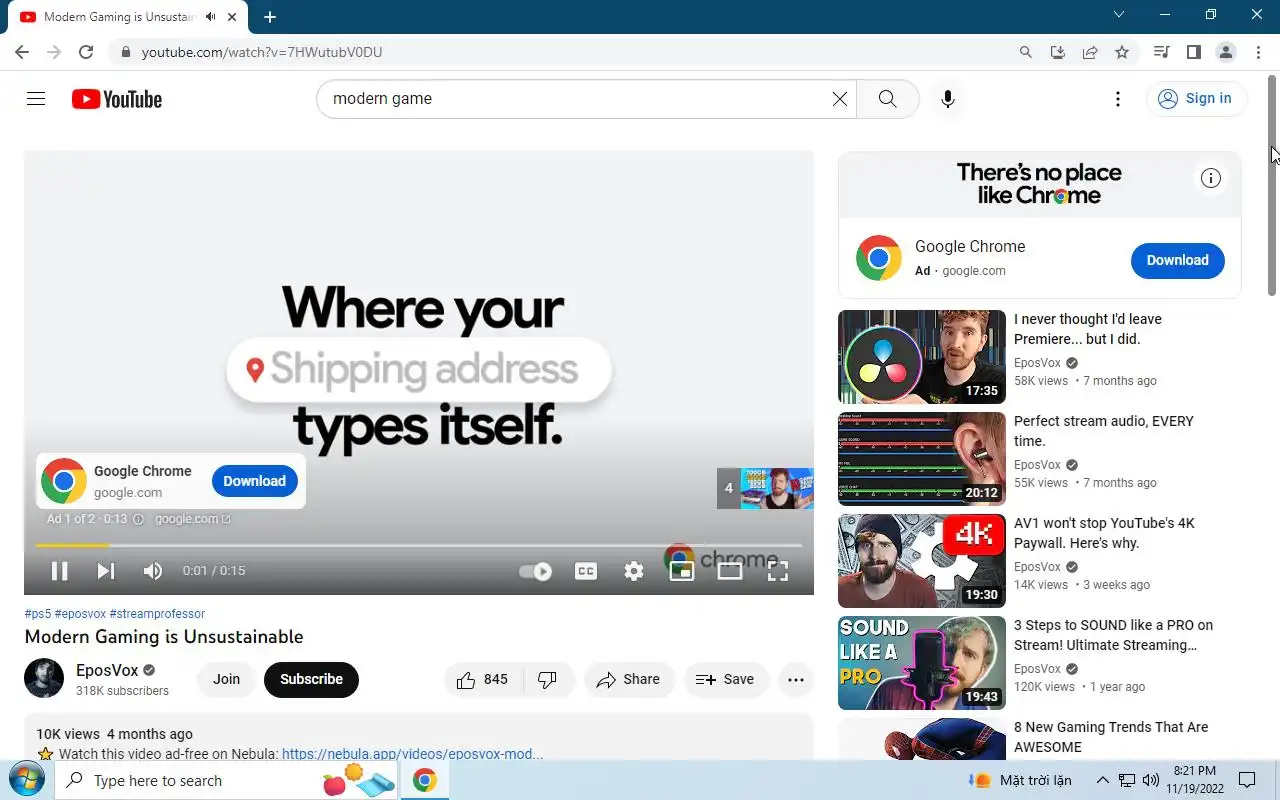Screen dimensions: 1280x800
Task: Open the nebula.app description link
Action: tap(412, 754)
